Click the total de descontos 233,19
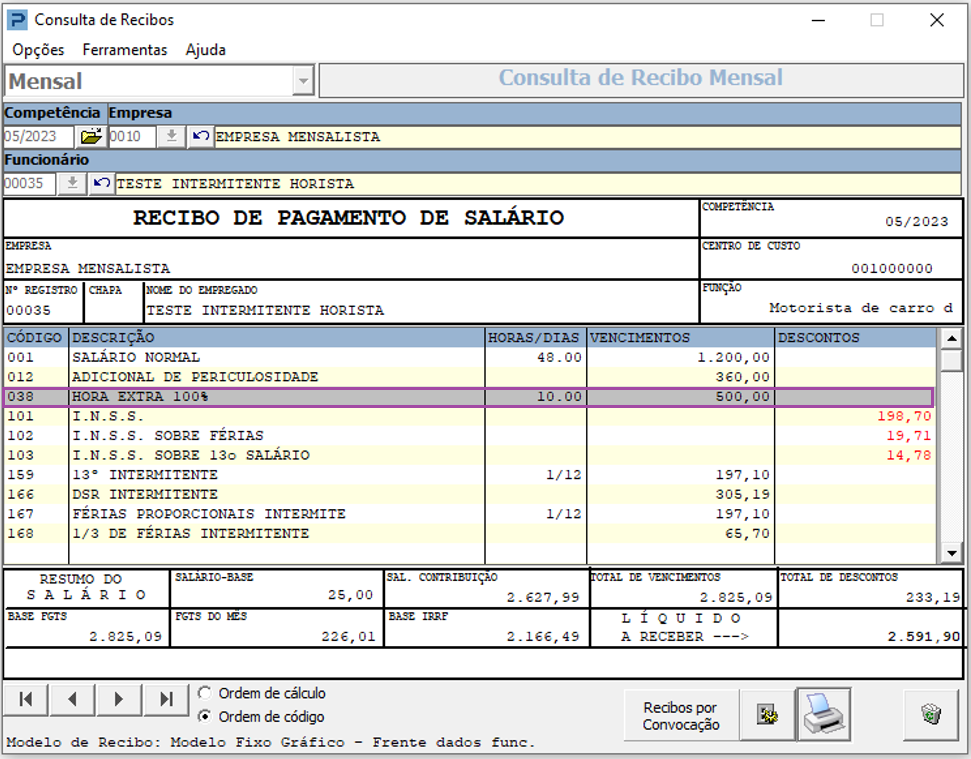 (x=933, y=597)
